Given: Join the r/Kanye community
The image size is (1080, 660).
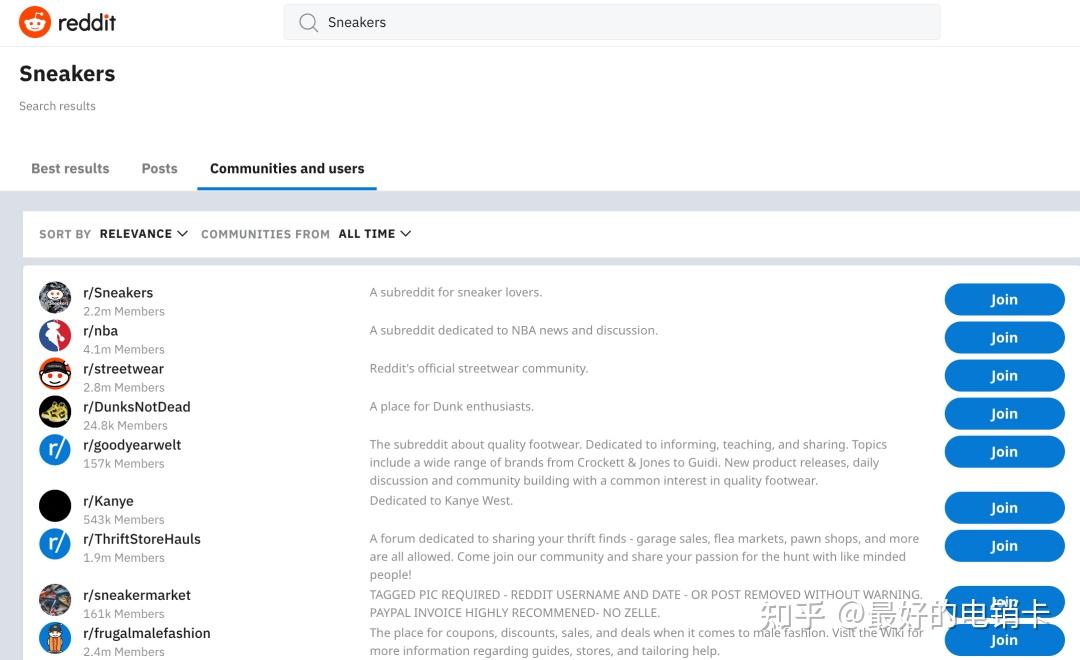Looking at the screenshot, I should coord(1004,508).
